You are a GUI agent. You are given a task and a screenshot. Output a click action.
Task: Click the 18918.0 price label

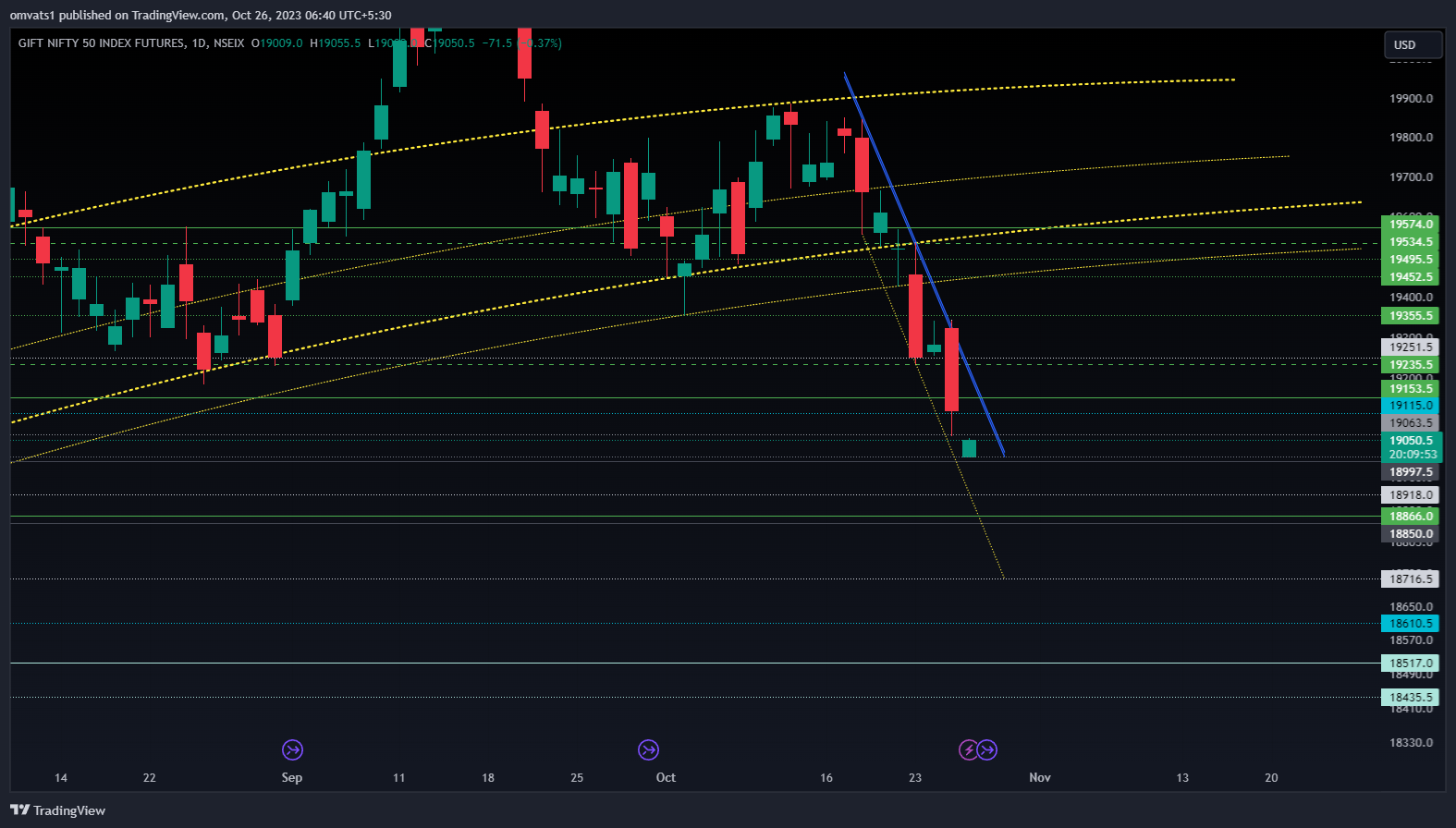(x=1411, y=495)
